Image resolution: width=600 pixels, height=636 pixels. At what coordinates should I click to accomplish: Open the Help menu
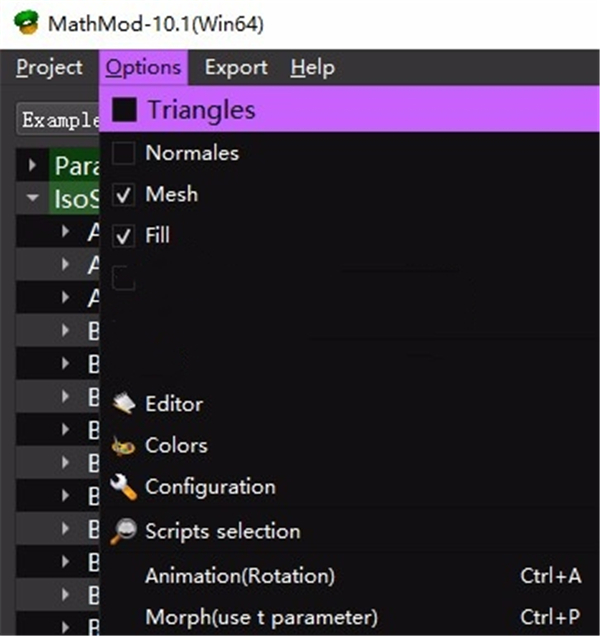pyautogui.click(x=312, y=68)
